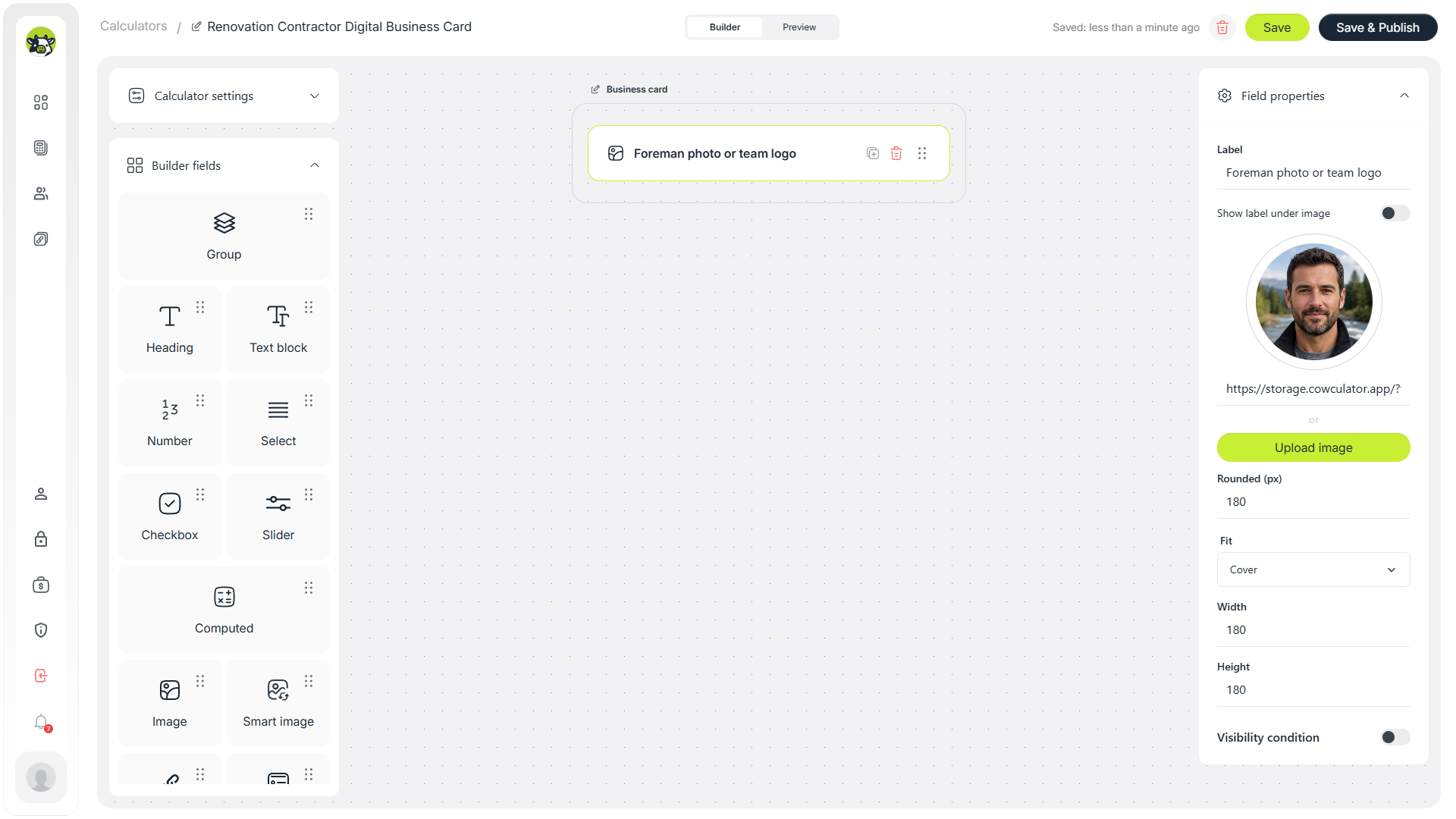The height and width of the screenshot is (819, 1456).
Task: Open the calculators icon in sidebar
Action: pos(41,148)
